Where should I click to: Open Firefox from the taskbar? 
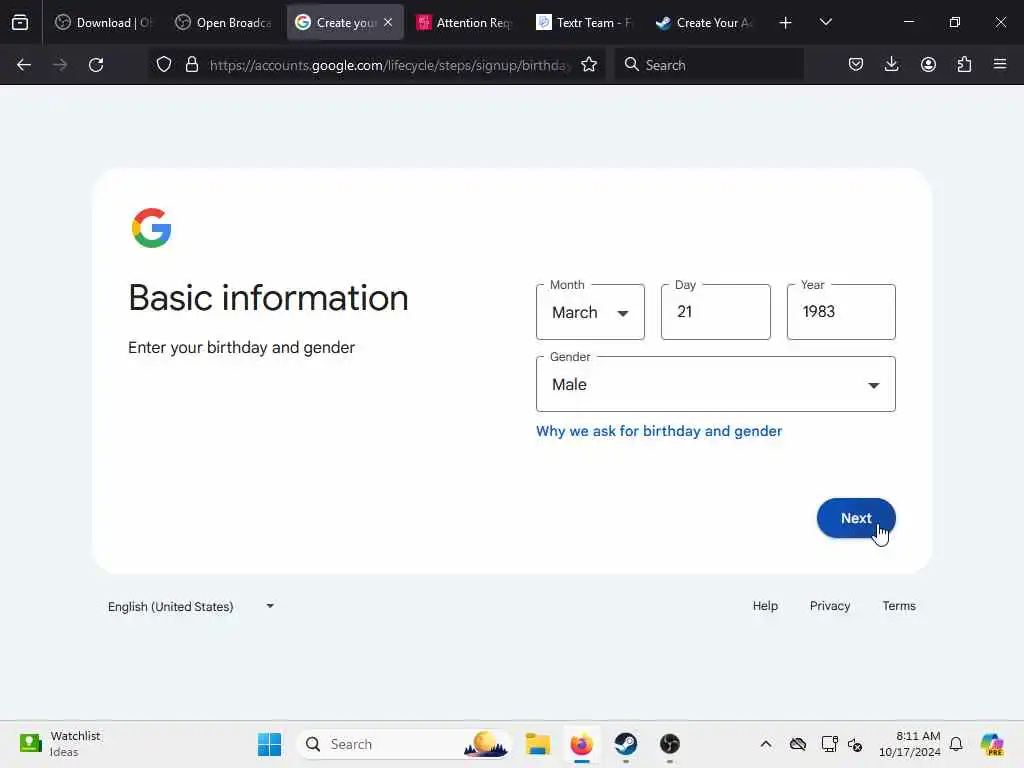tap(581, 744)
